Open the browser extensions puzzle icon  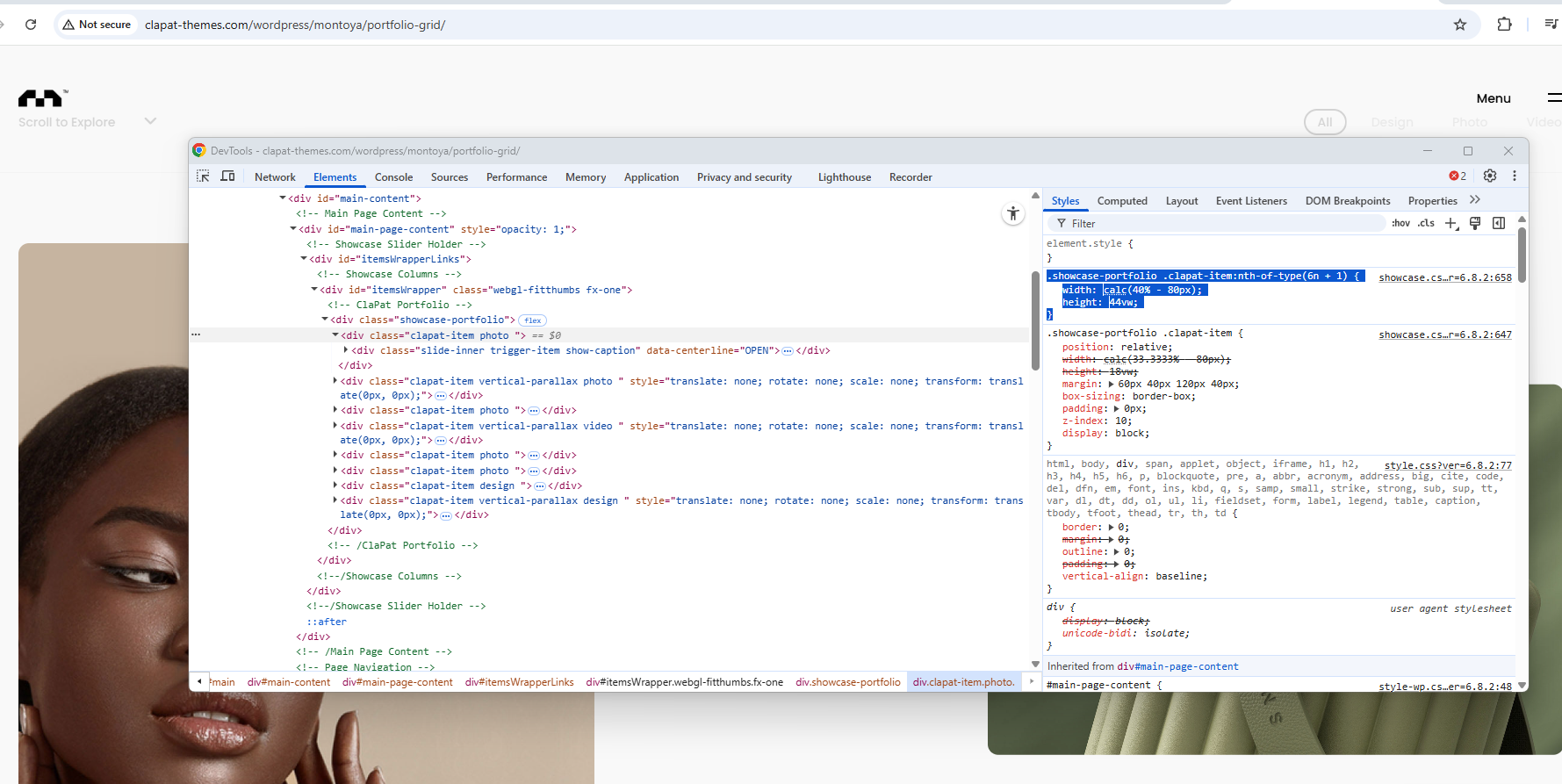click(1504, 25)
